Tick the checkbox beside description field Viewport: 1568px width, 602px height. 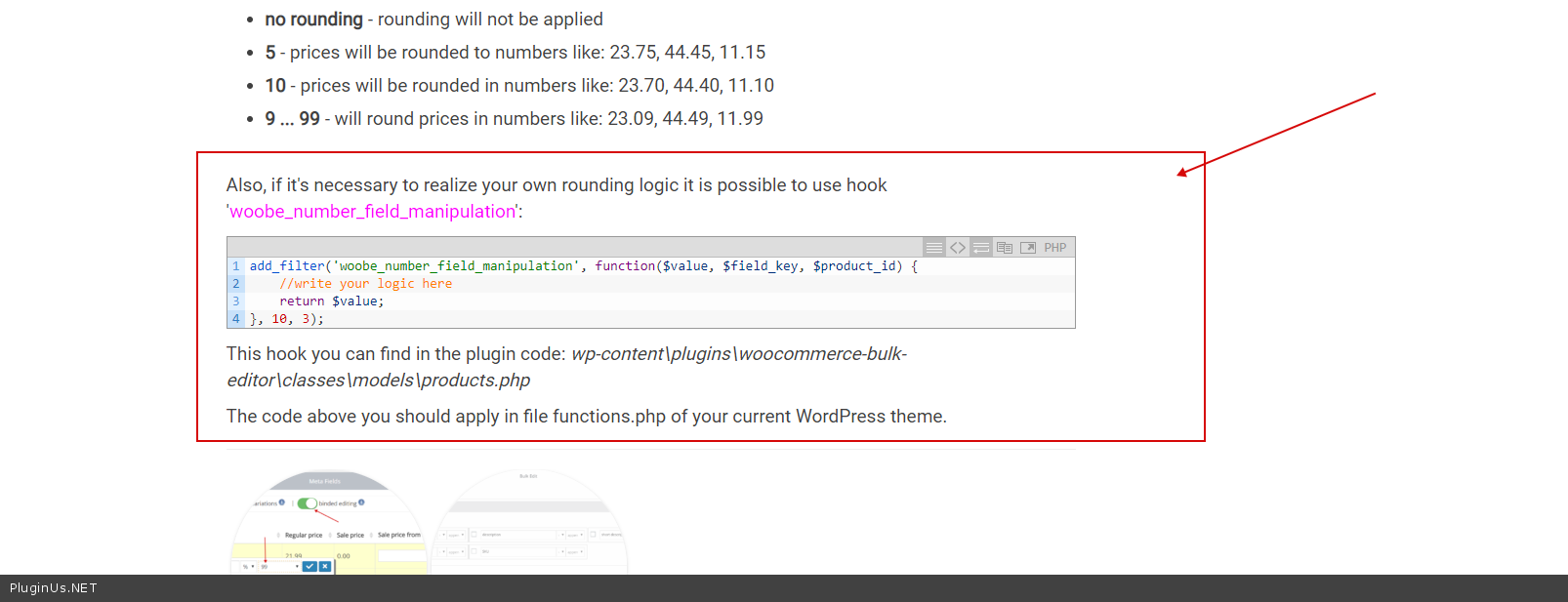click(x=474, y=535)
